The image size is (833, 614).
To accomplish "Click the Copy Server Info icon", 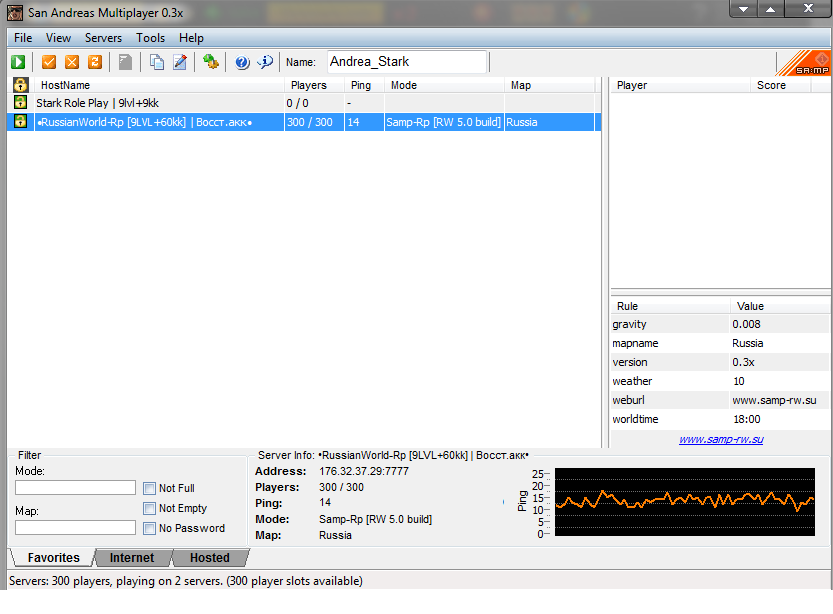I will 156,62.
